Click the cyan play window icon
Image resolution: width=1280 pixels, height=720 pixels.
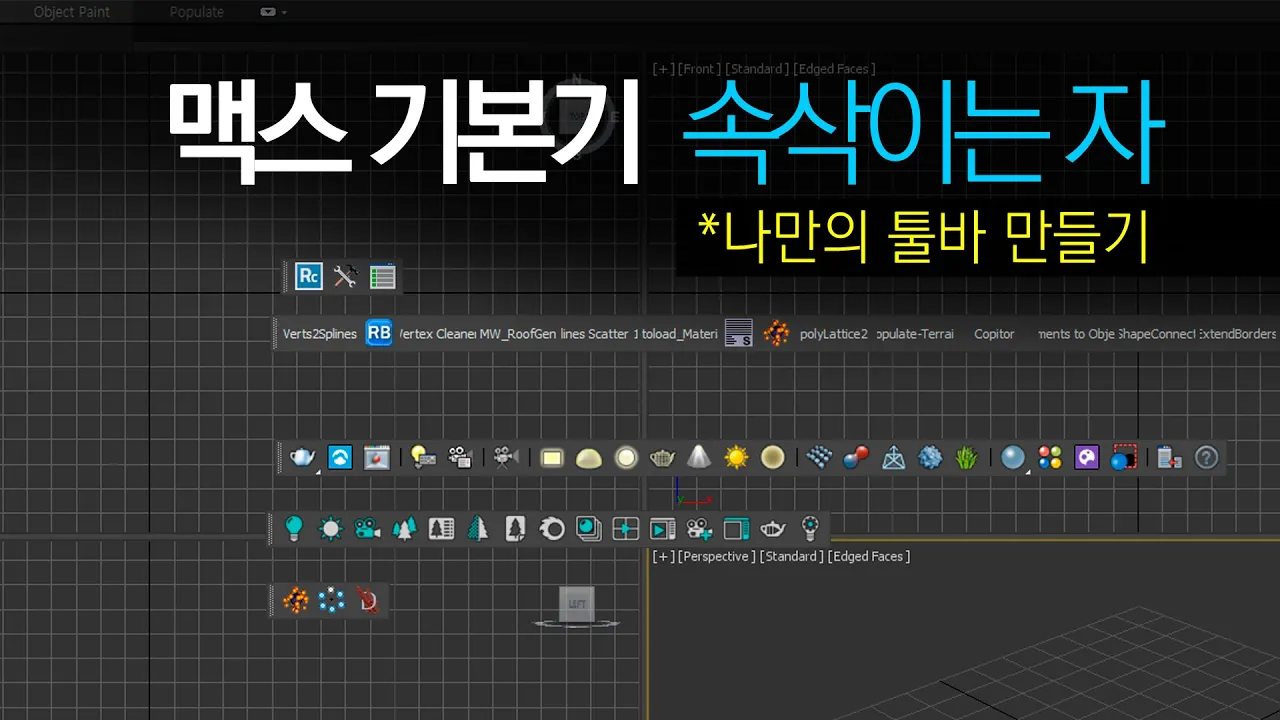click(663, 528)
